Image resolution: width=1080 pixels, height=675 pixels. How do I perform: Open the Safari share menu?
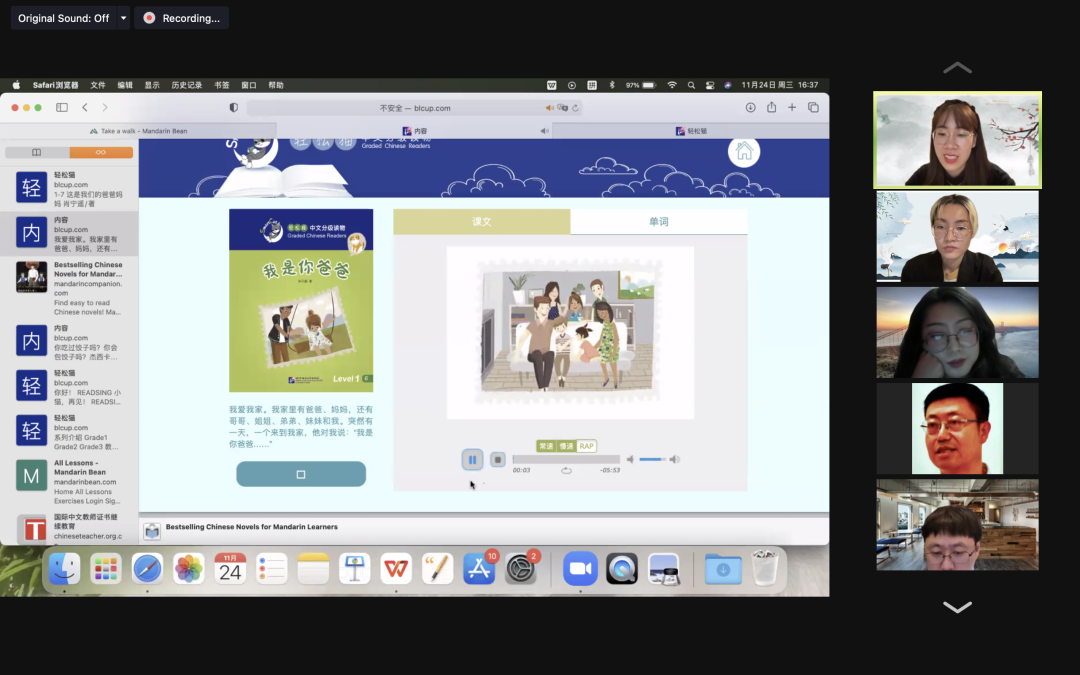point(771,107)
